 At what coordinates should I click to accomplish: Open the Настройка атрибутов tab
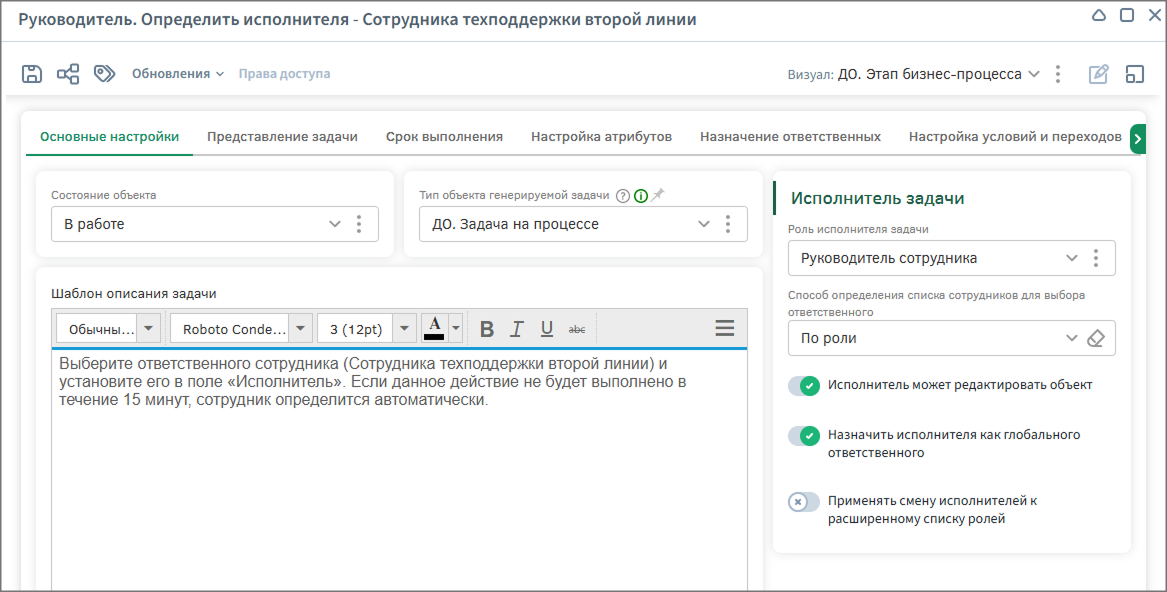coord(601,137)
